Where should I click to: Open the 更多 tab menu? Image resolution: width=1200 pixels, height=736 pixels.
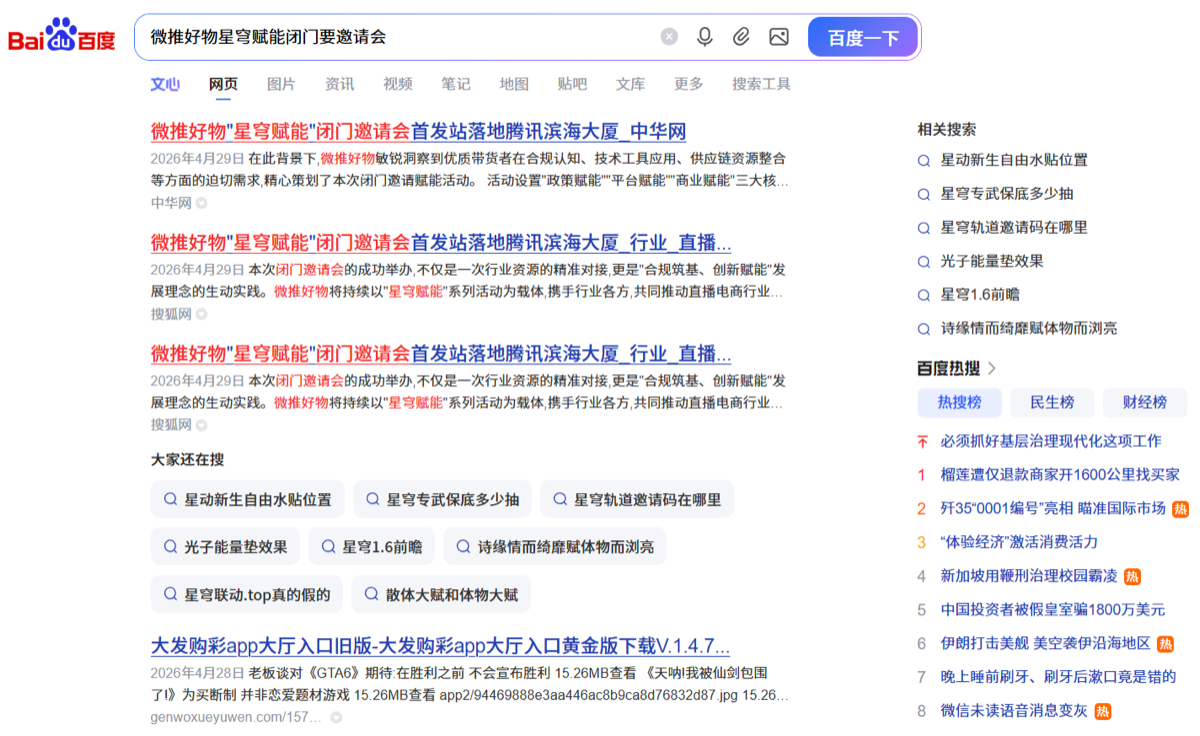[x=688, y=84]
